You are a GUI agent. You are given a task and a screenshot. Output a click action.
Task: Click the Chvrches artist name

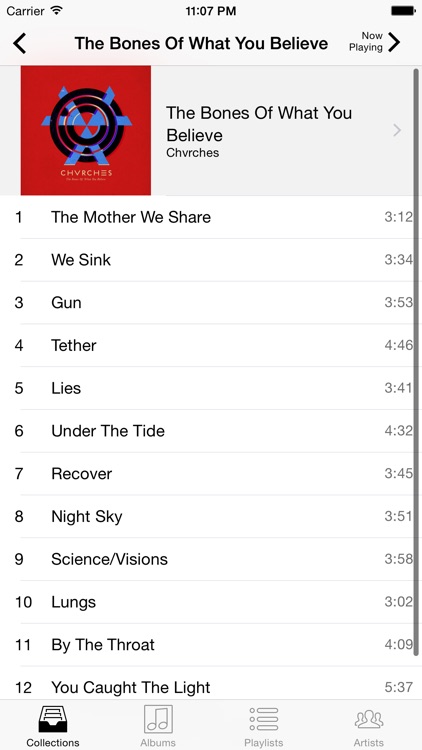pos(192,153)
